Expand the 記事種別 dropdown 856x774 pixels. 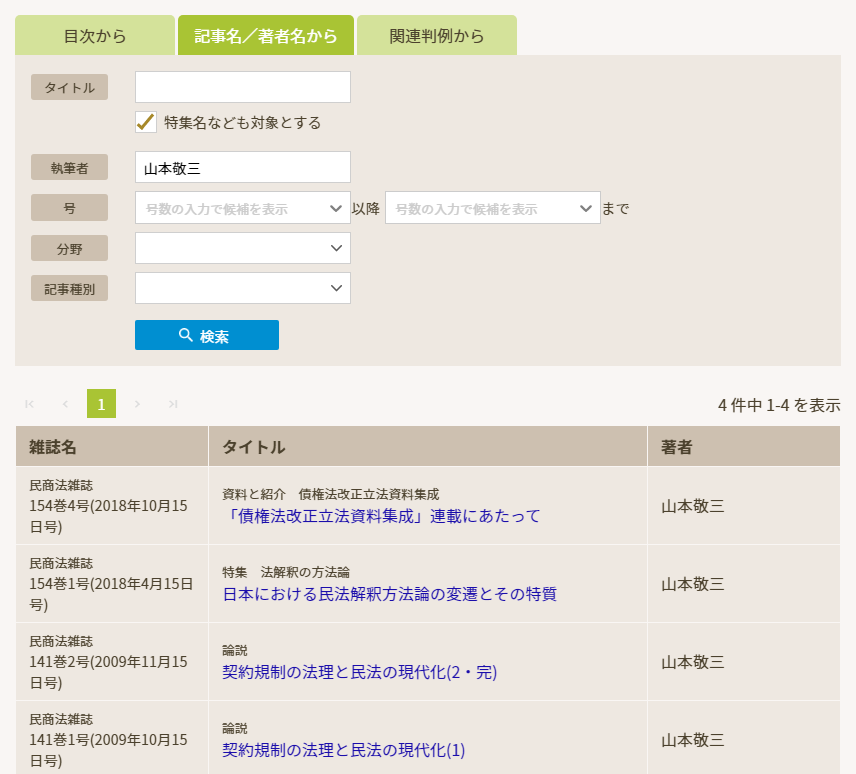[242, 288]
